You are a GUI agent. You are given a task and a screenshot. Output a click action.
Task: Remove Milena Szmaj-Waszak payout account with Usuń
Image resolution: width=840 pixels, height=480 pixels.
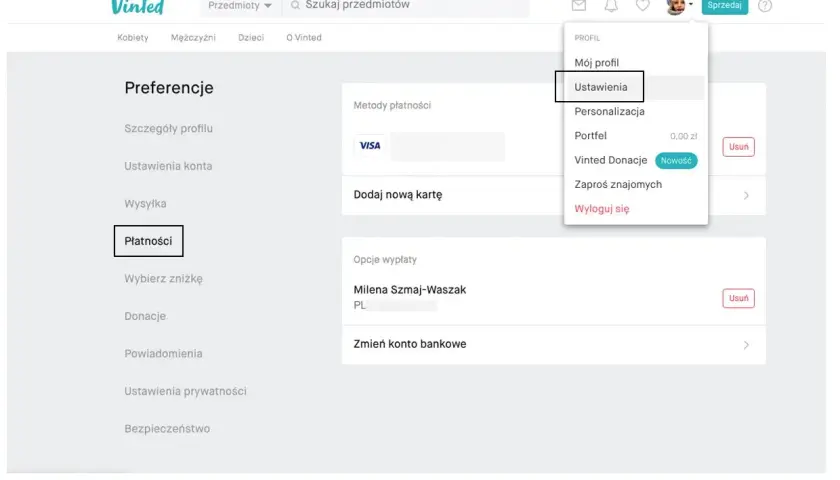[738, 298]
